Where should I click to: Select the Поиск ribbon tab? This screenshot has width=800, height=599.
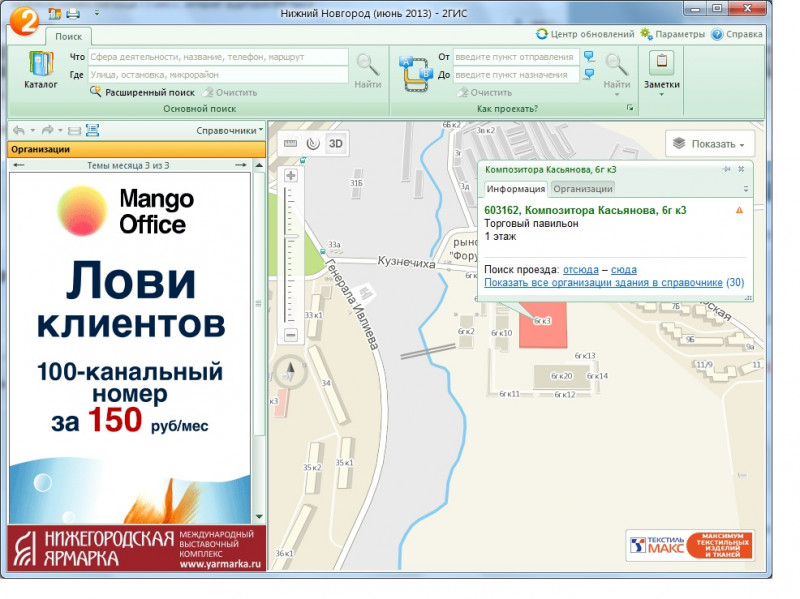pos(69,36)
